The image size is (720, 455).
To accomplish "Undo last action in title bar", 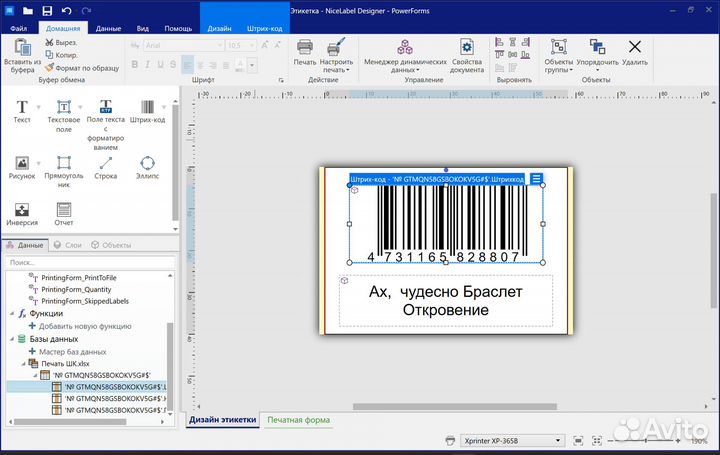I will tap(67, 11).
